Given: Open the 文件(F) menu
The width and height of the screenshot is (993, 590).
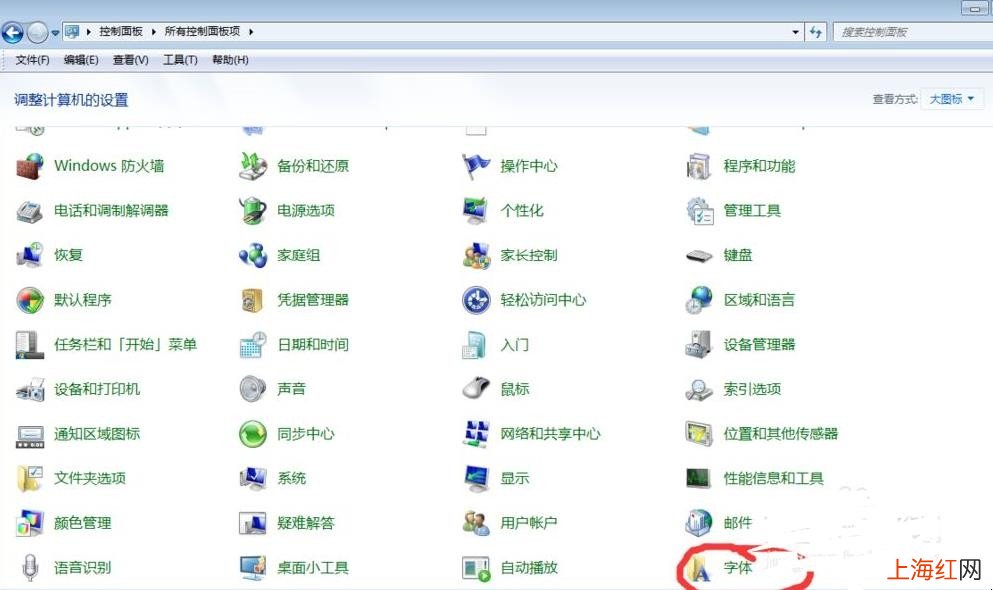Looking at the screenshot, I should pos(32,60).
